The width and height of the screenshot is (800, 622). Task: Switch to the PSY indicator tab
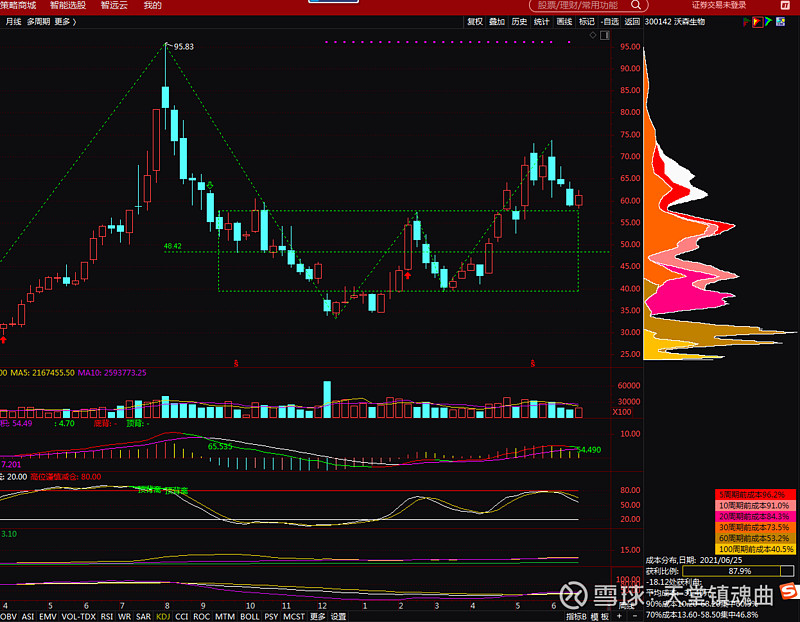point(271,616)
